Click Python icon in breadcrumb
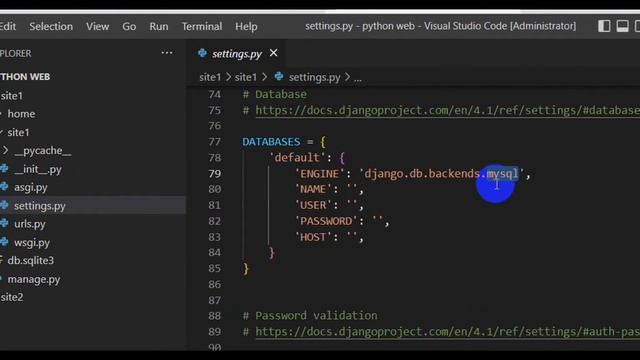This screenshot has height=360, width=640. tap(279, 76)
